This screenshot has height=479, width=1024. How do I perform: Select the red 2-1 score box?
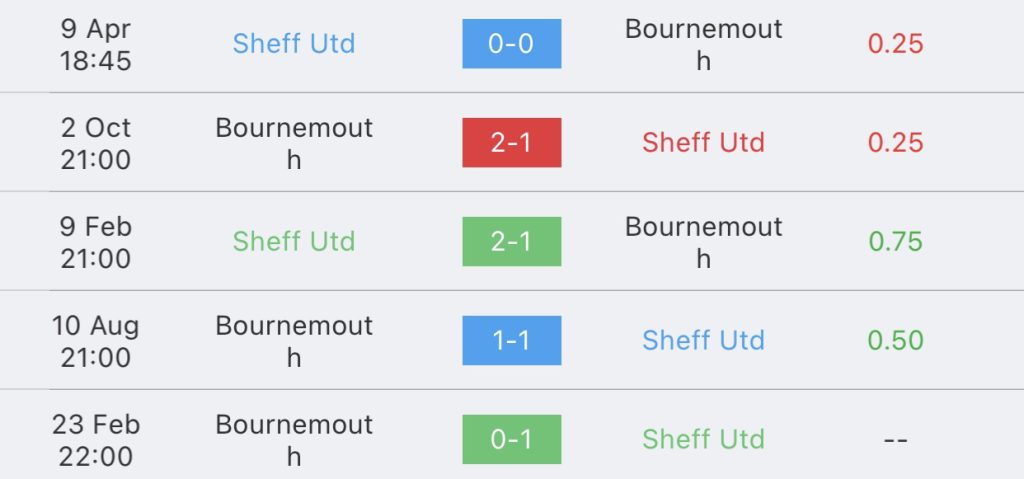(x=511, y=142)
